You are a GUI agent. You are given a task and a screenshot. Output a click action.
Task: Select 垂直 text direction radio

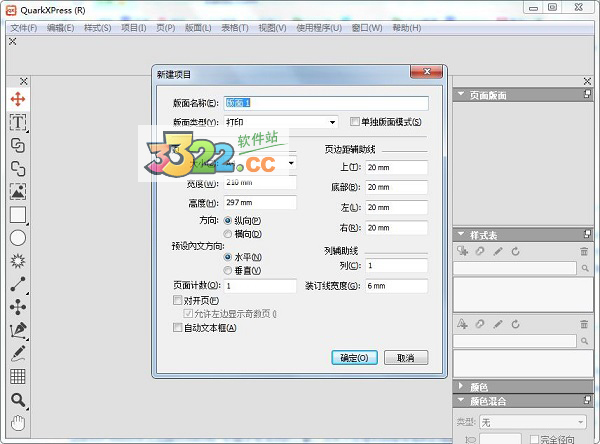(228, 270)
